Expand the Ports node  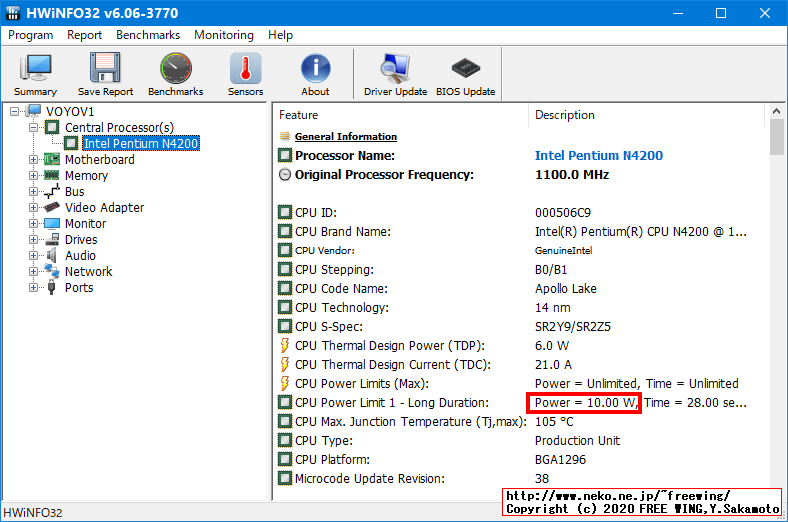point(33,287)
